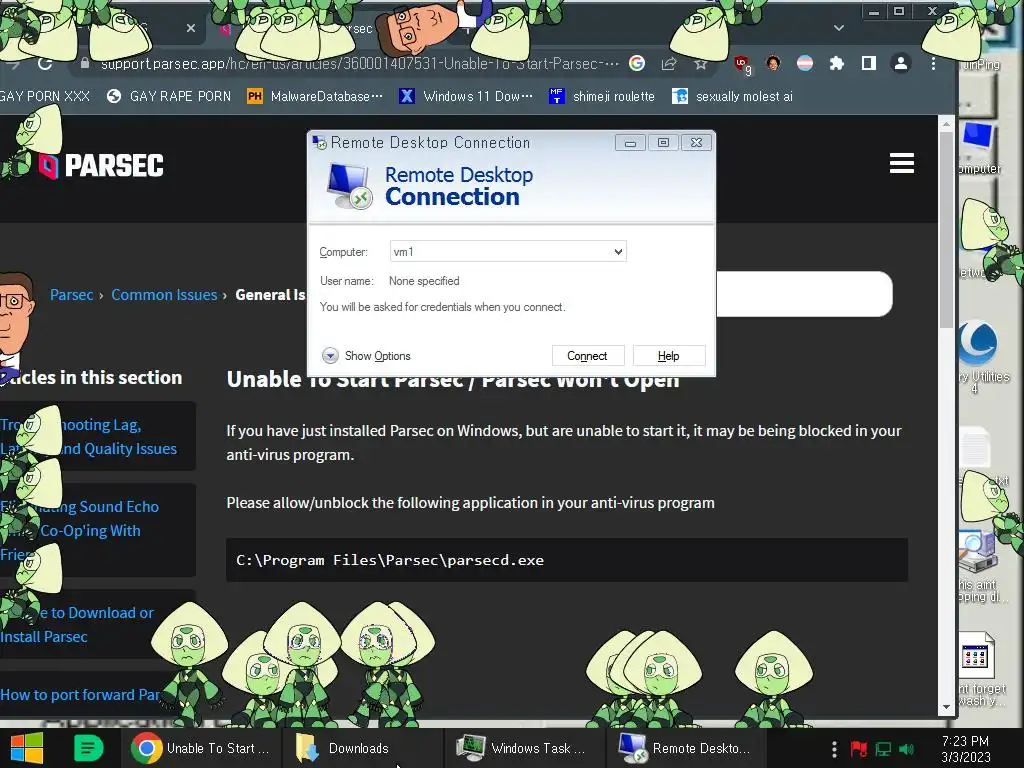Open Chrome's tab search chevron
The width and height of the screenshot is (1024, 768).
(x=839, y=28)
